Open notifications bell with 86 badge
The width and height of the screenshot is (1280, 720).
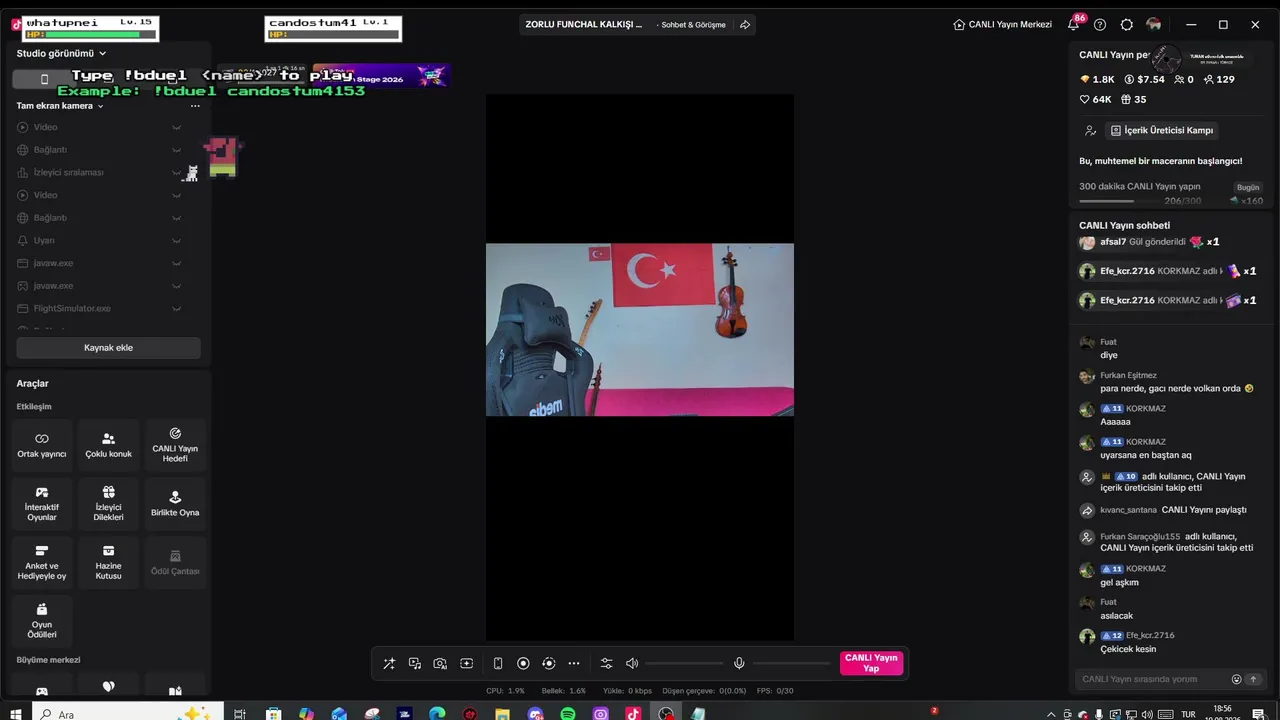click(x=1073, y=25)
